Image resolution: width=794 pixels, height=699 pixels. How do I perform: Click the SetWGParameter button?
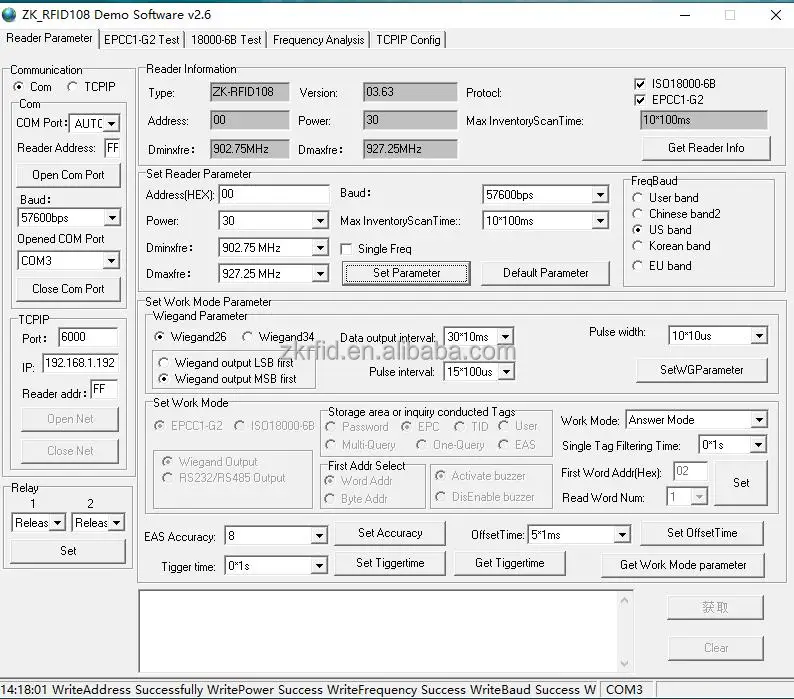(x=701, y=370)
